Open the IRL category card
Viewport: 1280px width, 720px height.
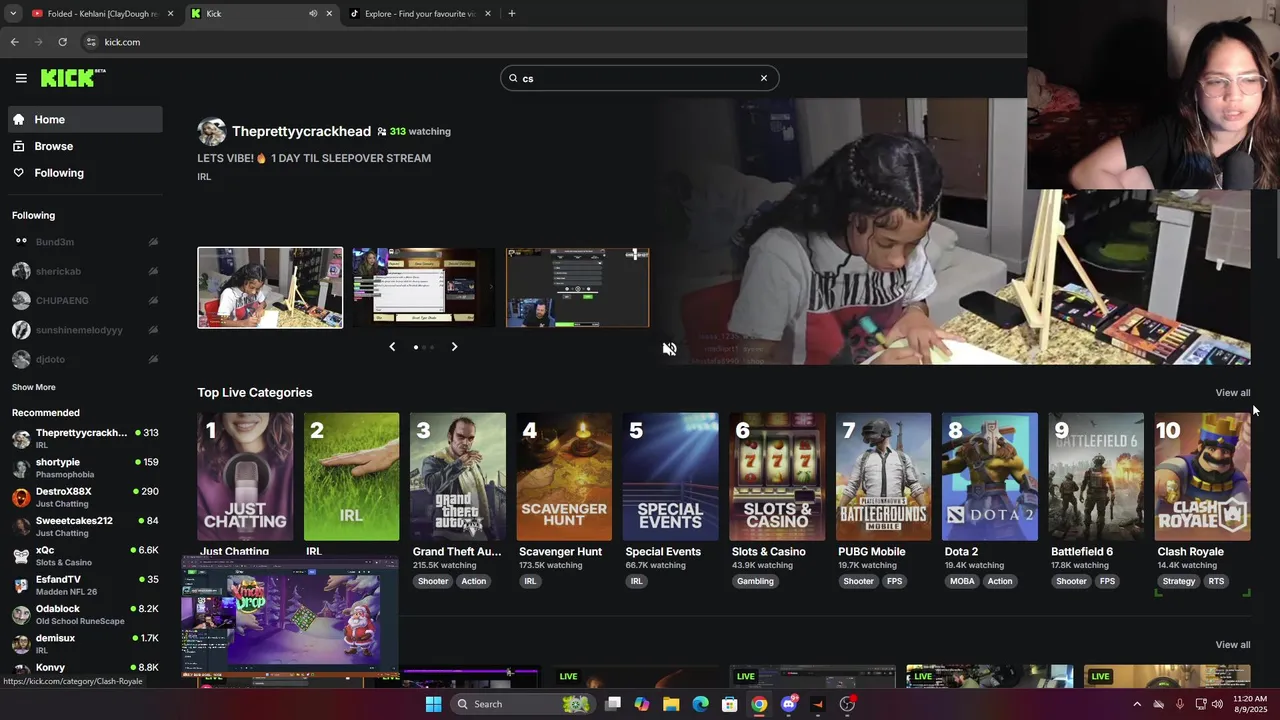point(351,477)
